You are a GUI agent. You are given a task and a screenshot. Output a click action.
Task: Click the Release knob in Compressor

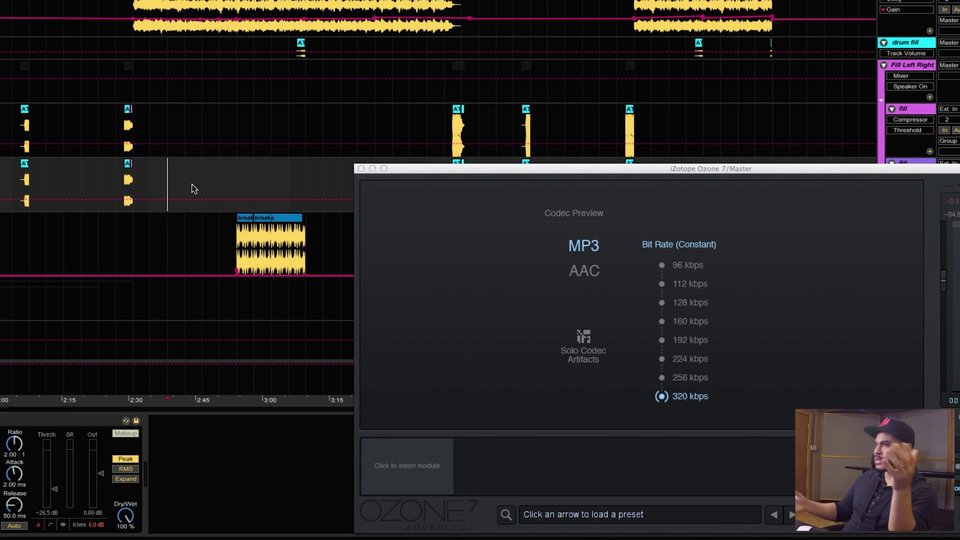[x=14, y=504]
